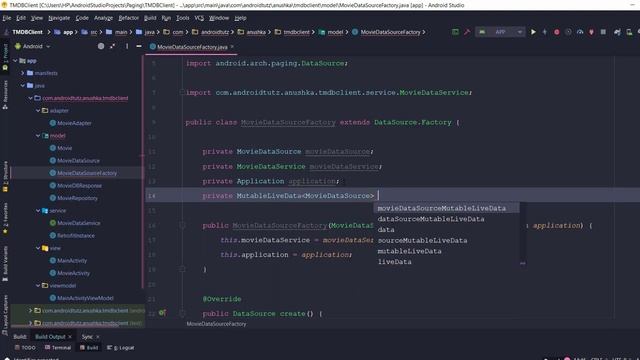Image resolution: width=640 pixels, height=360 pixels.
Task: Click the Sync Project with Gradle icon
Action: pyautogui.click(x=617, y=32)
